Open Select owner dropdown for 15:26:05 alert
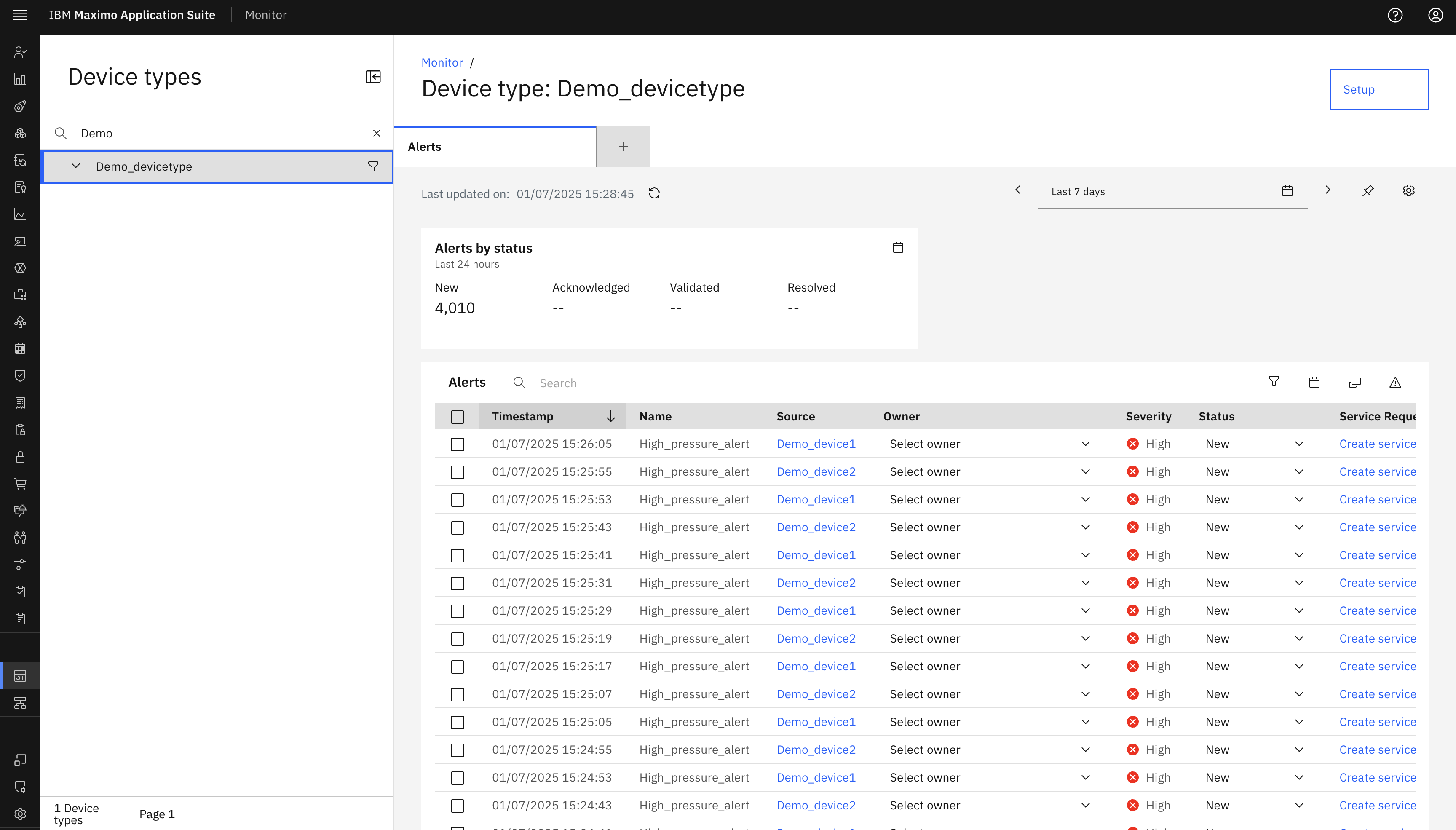Viewport: 1456px width, 830px height. tap(990, 444)
